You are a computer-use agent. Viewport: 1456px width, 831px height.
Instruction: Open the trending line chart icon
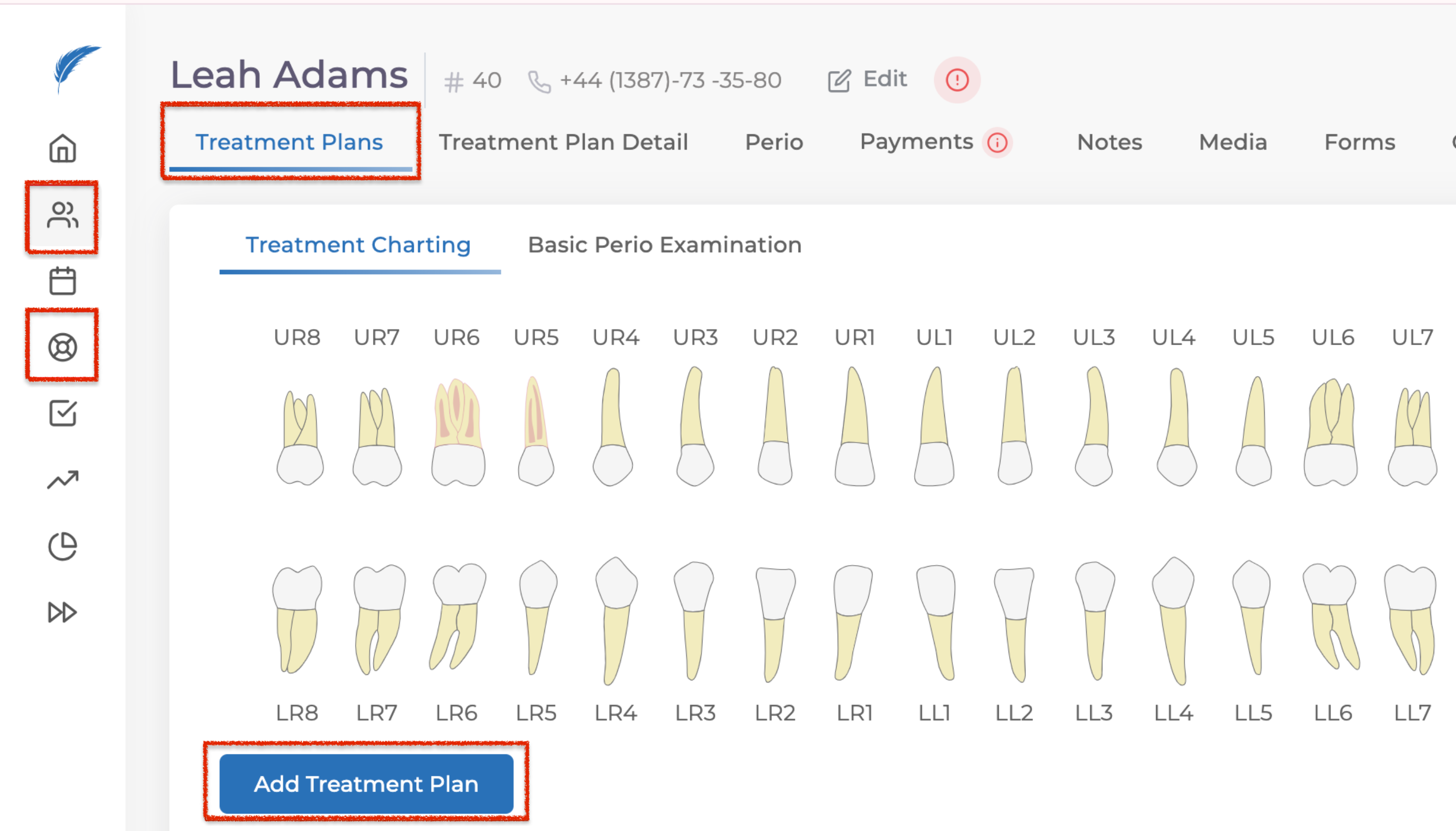[x=62, y=480]
